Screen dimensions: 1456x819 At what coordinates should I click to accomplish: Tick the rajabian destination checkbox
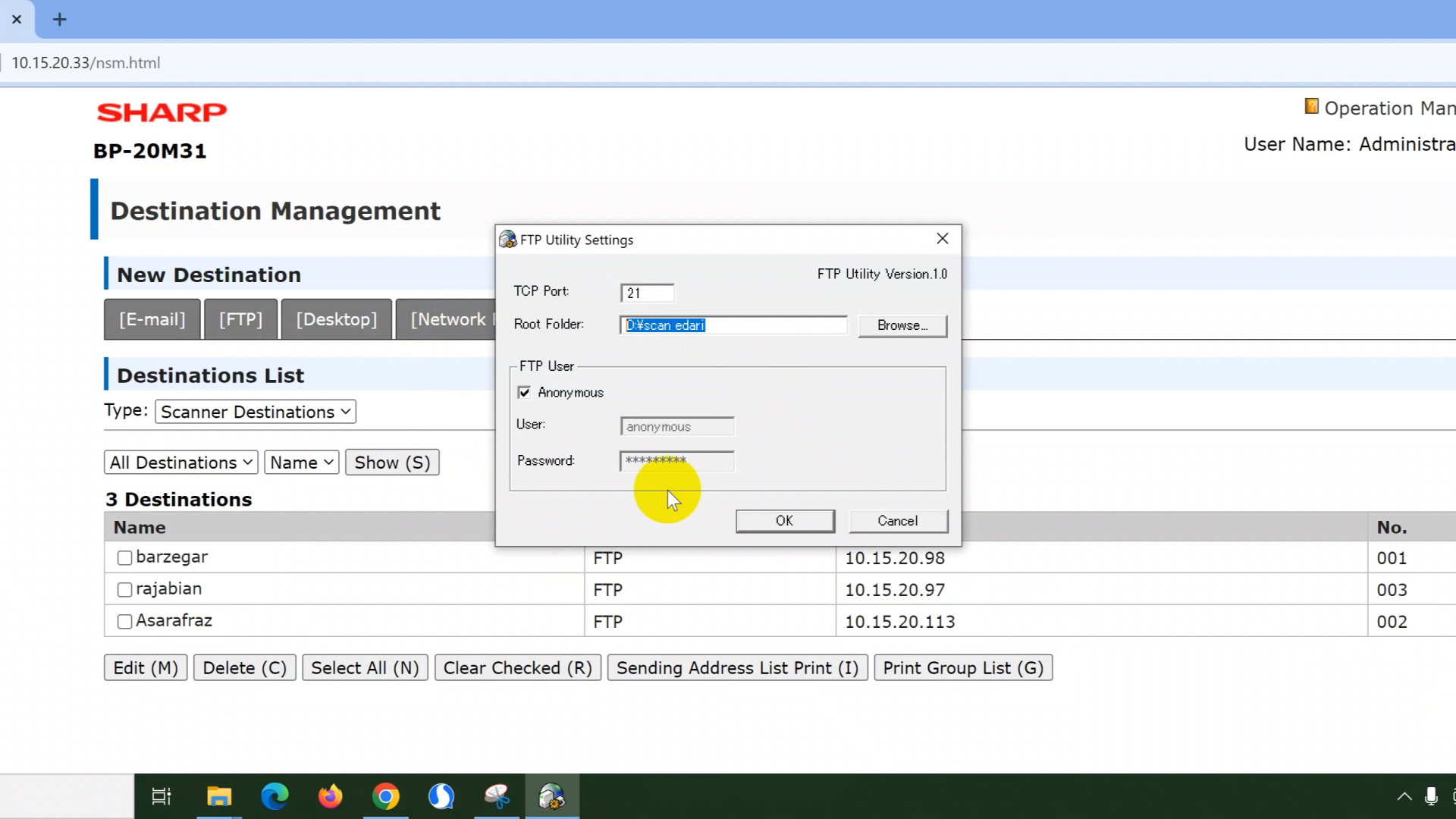[125, 590]
